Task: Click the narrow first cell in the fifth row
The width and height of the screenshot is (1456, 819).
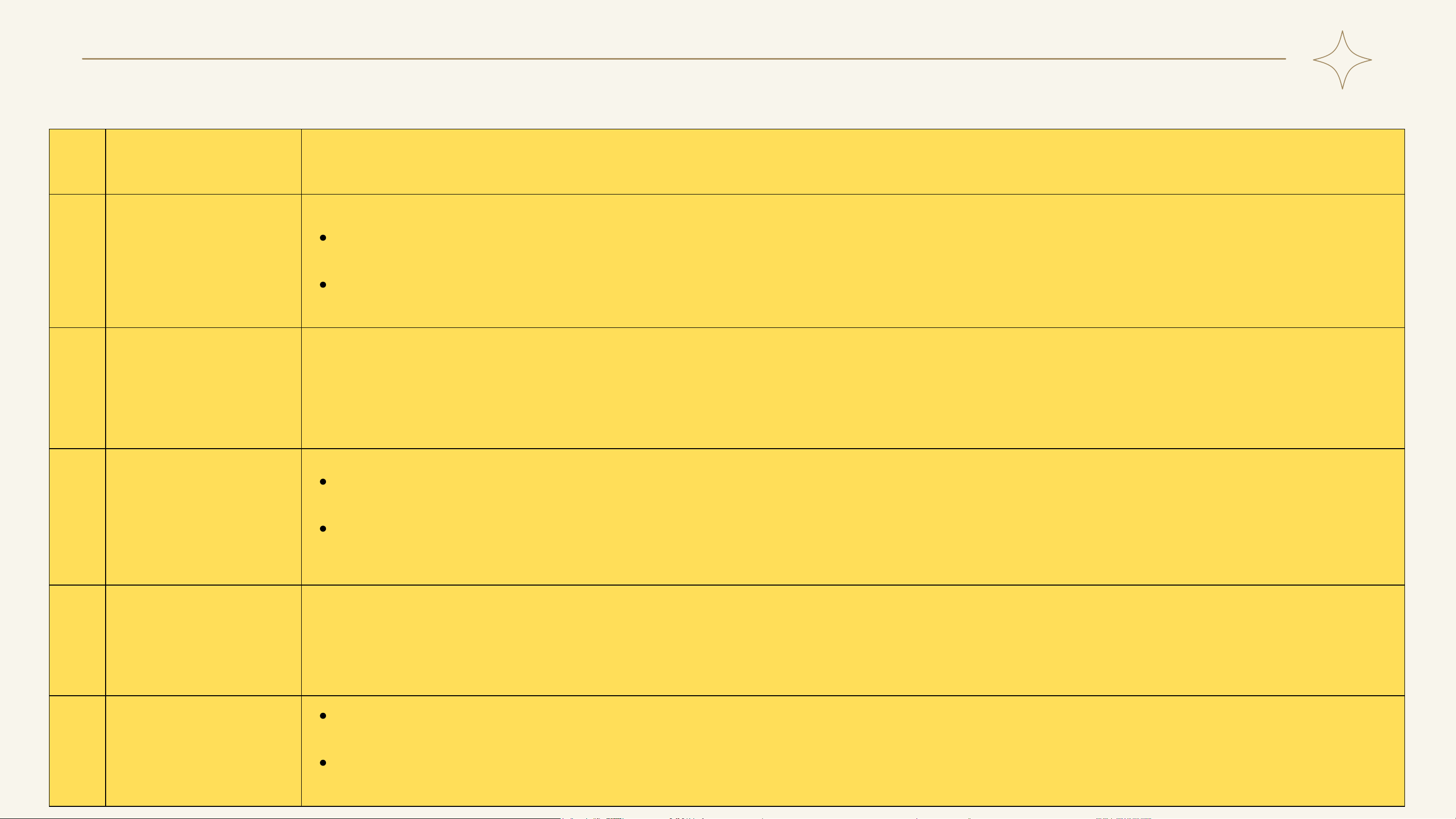Action: point(77,640)
